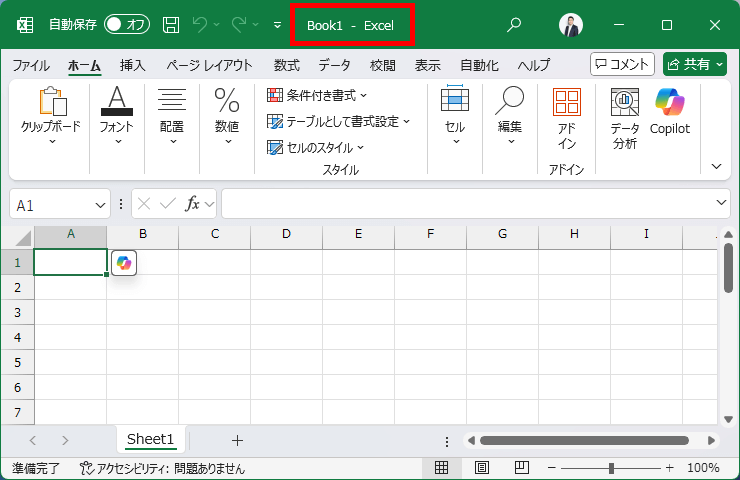Select column D header
The image size is (740, 480).
(286, 234)
